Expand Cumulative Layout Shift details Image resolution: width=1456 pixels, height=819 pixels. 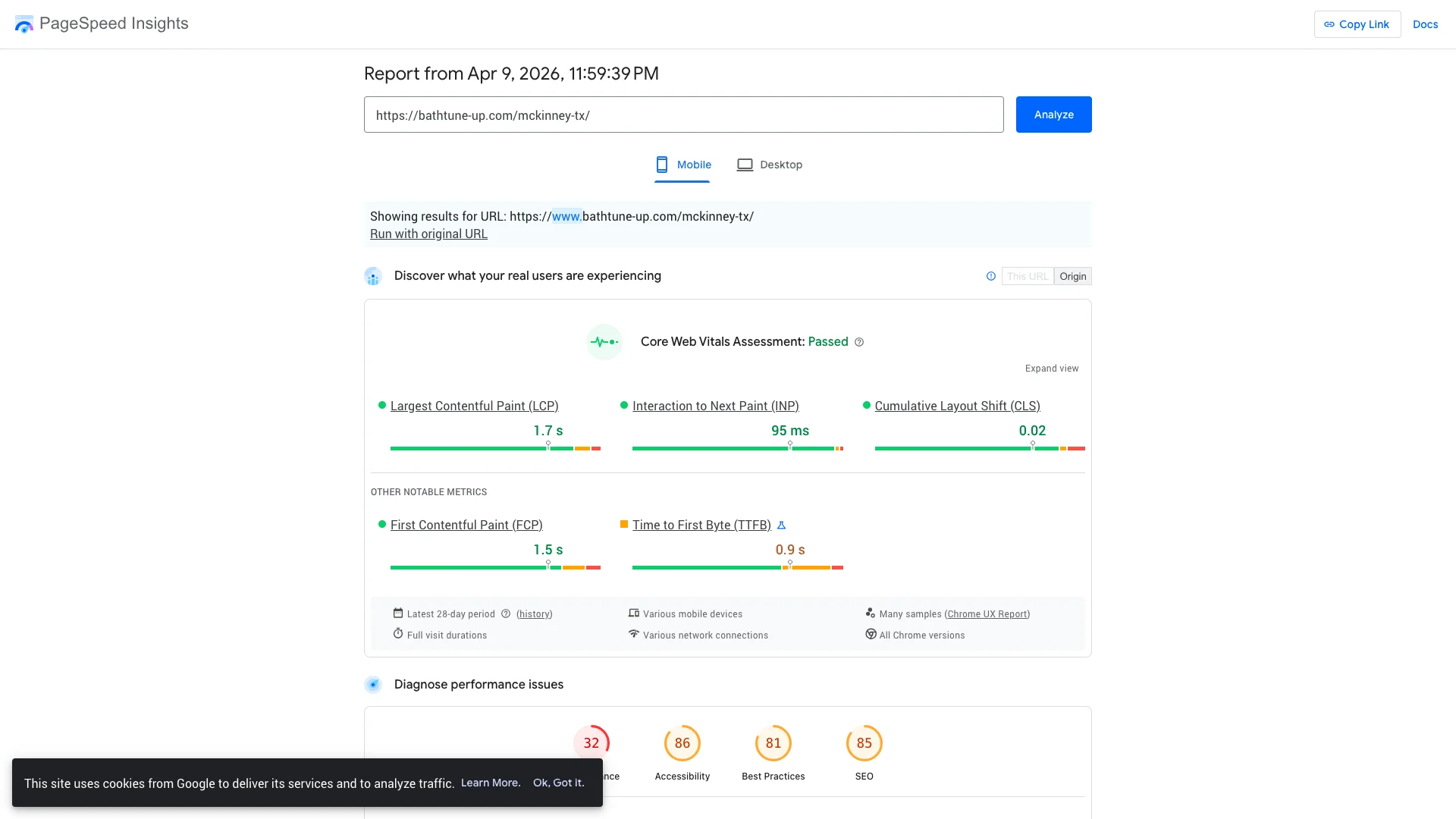tap(957, 406)
